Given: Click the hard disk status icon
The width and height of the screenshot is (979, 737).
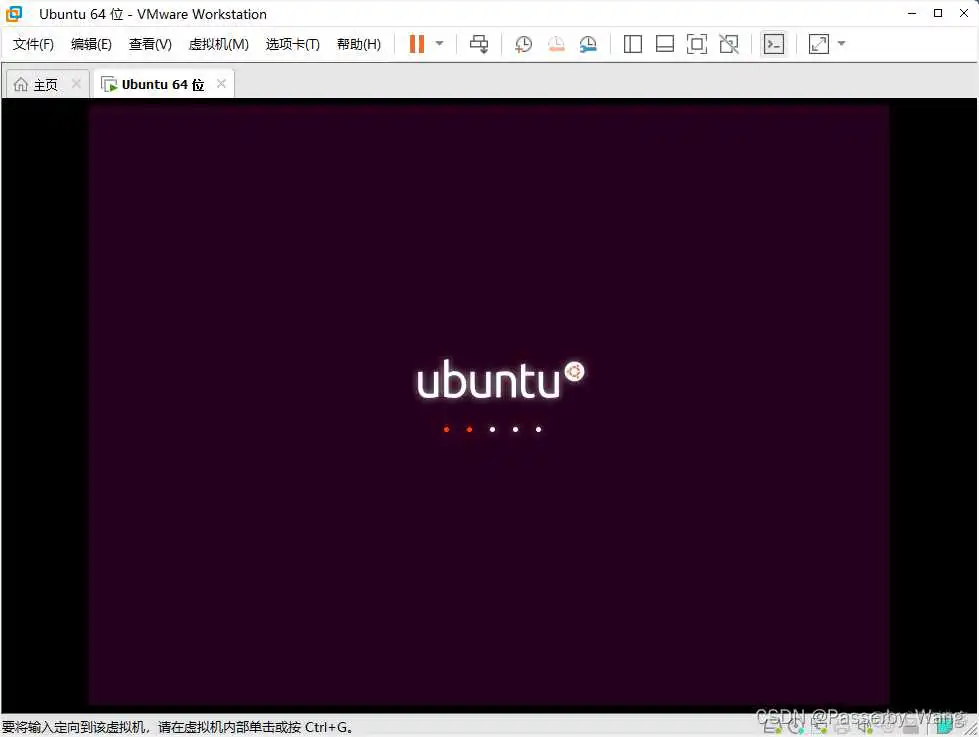Looking at the screenshot, I should pos(769,727).
